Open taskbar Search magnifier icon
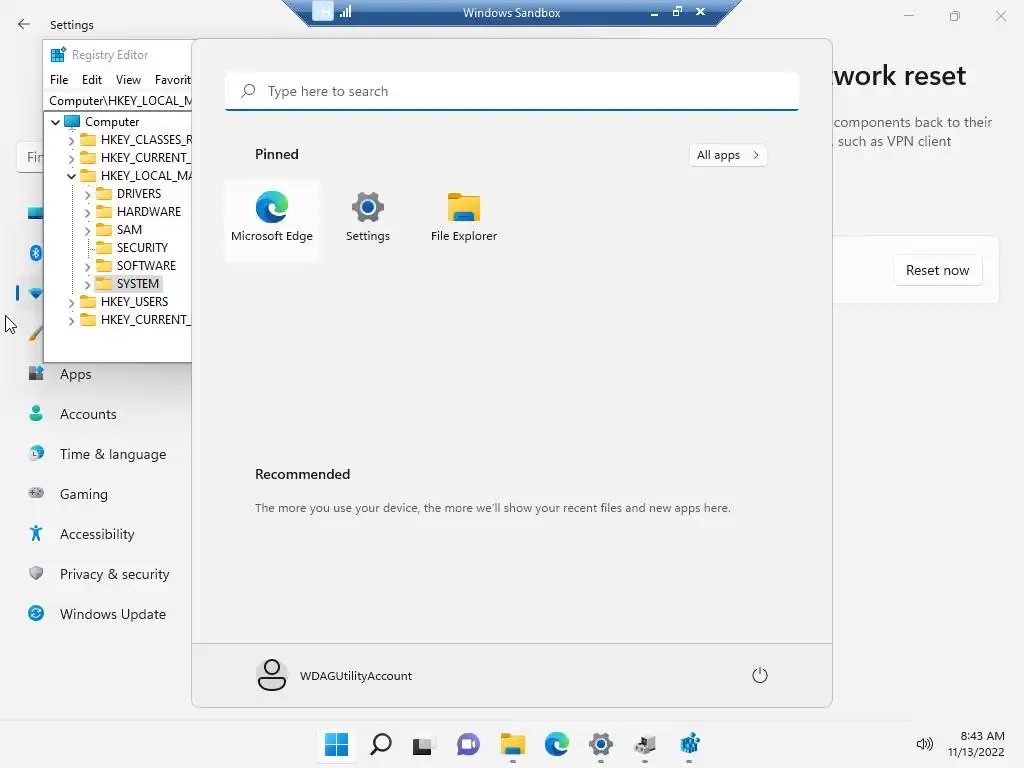Image resolution: width=1024 pixels, height=768 pixels. [381, 744]
